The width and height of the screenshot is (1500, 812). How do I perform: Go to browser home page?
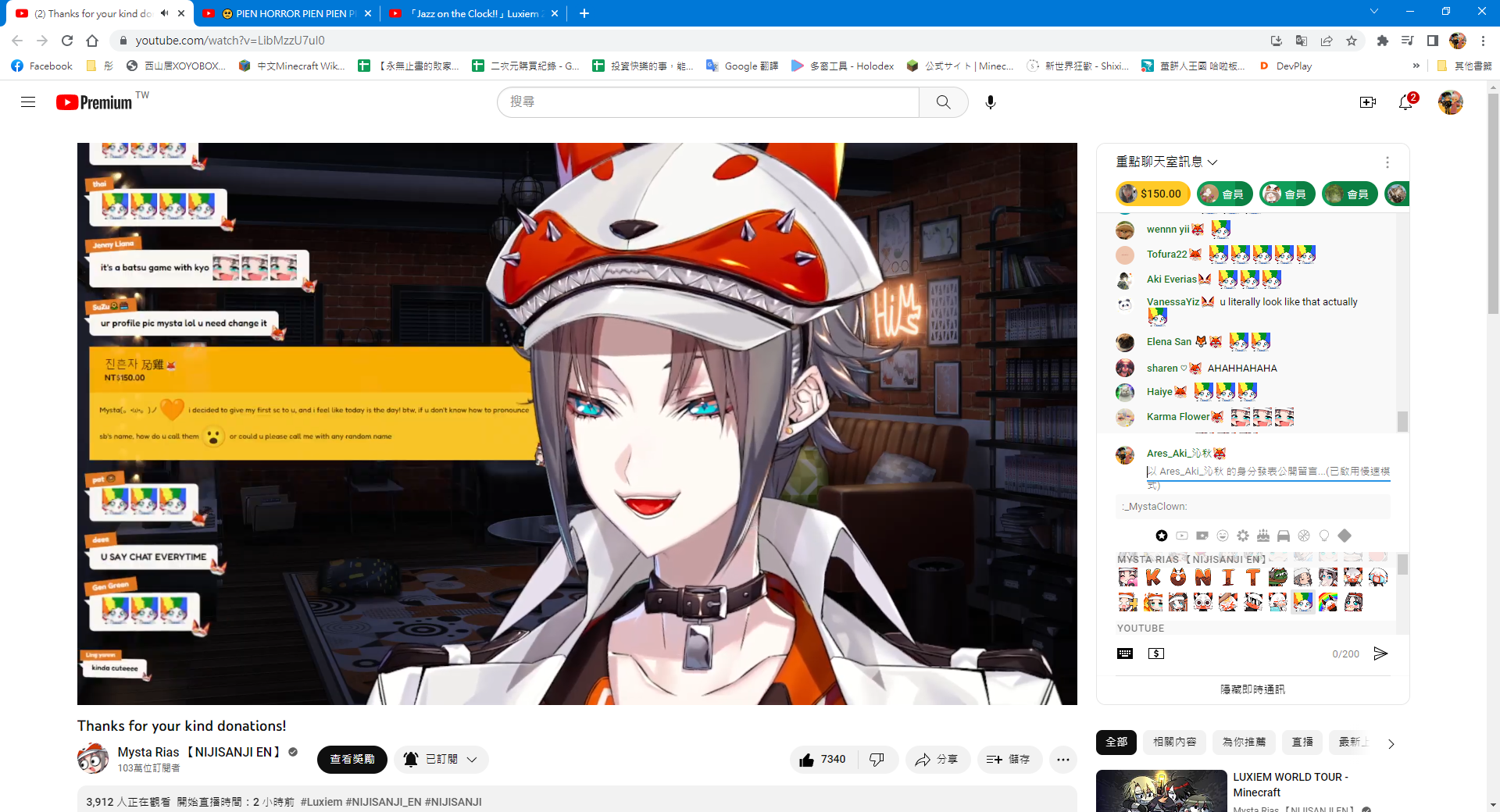[x=92, y=41]
